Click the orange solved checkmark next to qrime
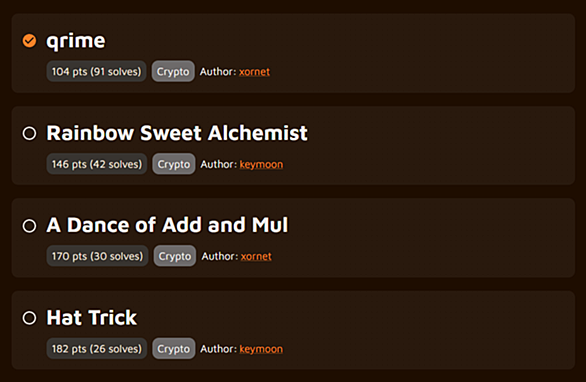 click(x=29, y=41)
